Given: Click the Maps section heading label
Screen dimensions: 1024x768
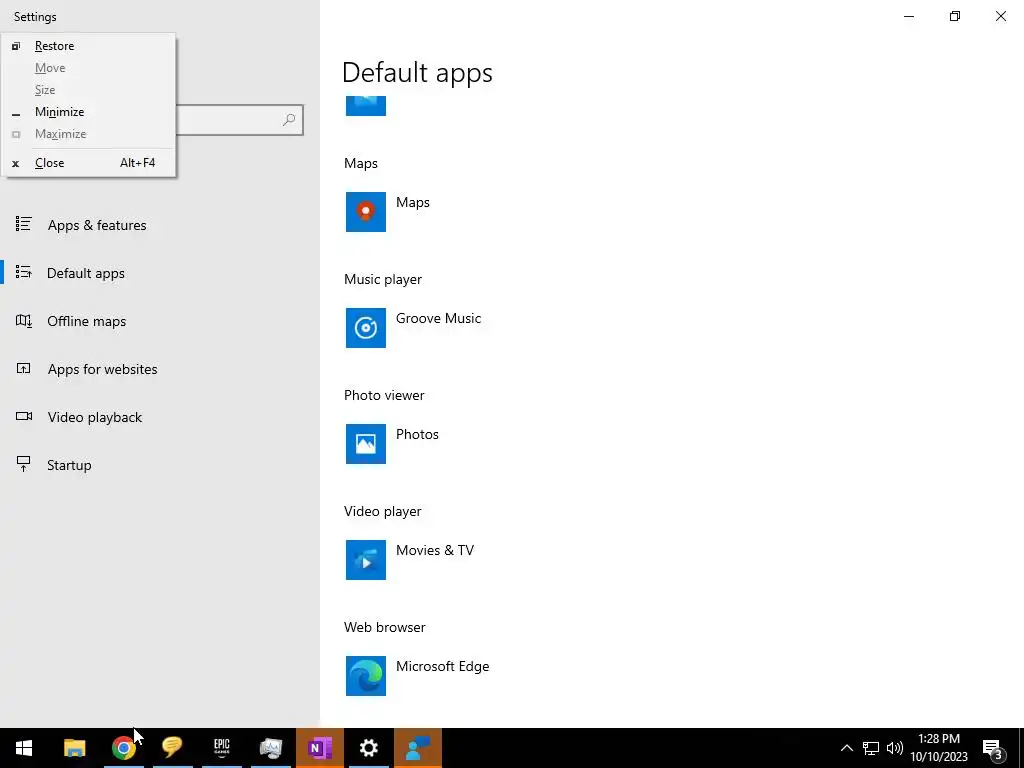Looking at the screenshot, I should [x=360, y=163].
